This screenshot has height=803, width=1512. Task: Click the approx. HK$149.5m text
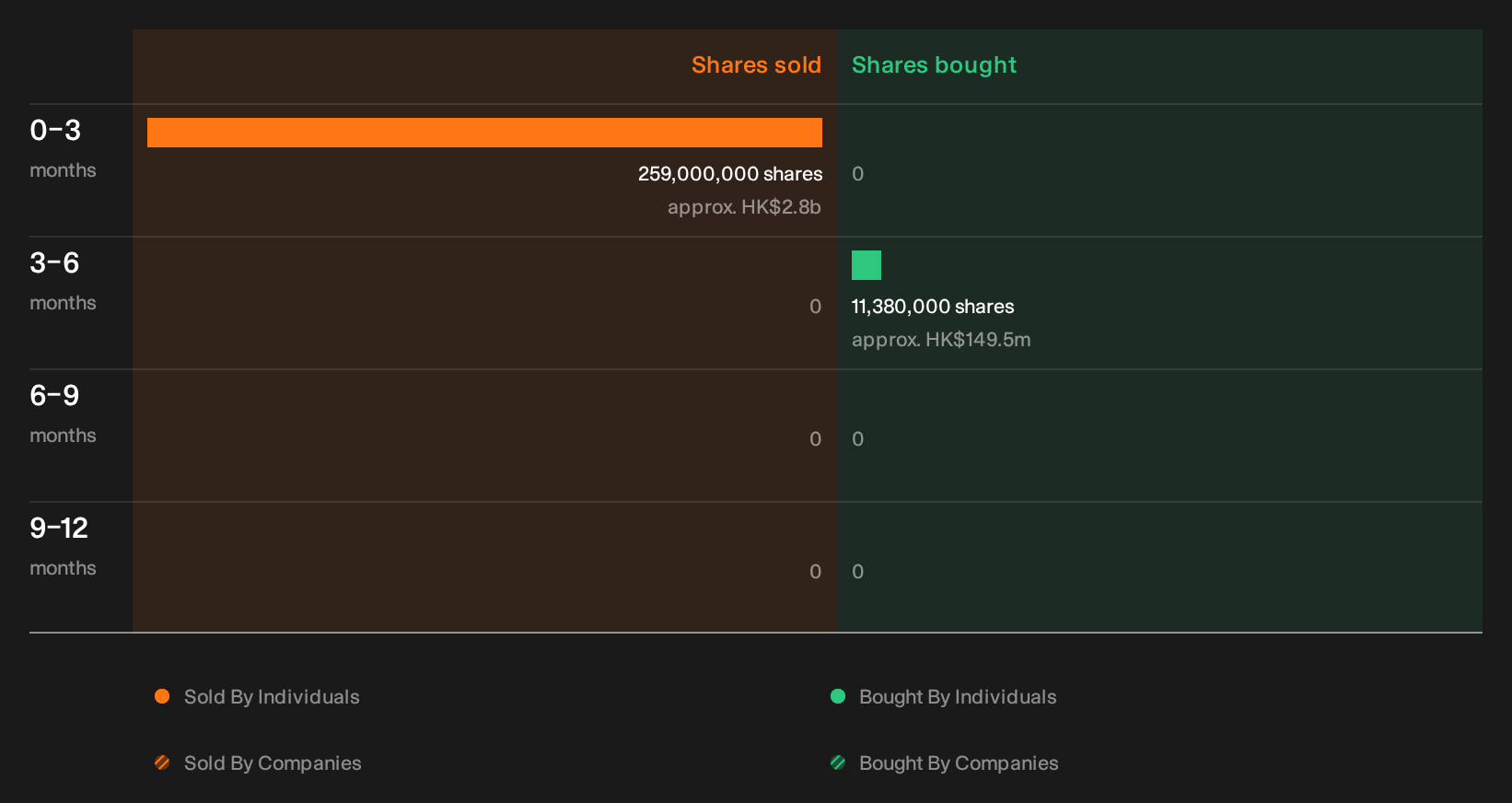(941, 340)
